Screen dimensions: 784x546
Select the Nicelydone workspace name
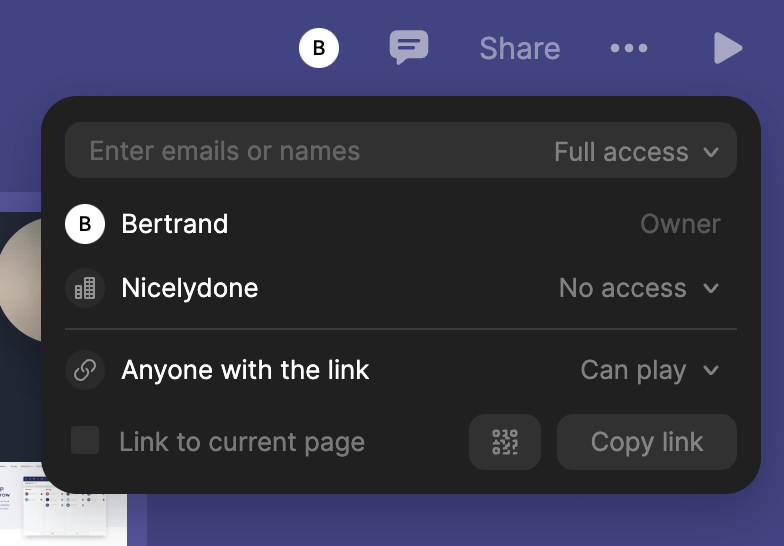click(190, 288)
